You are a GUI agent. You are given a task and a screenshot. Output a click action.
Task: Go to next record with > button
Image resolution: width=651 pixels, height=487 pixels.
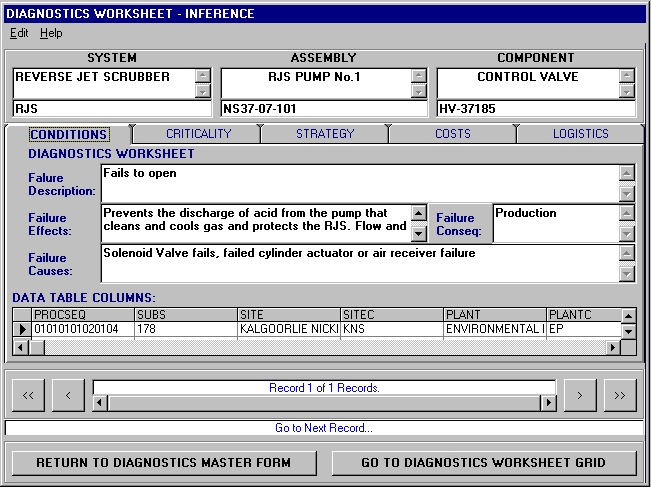[x=580, y=395]
